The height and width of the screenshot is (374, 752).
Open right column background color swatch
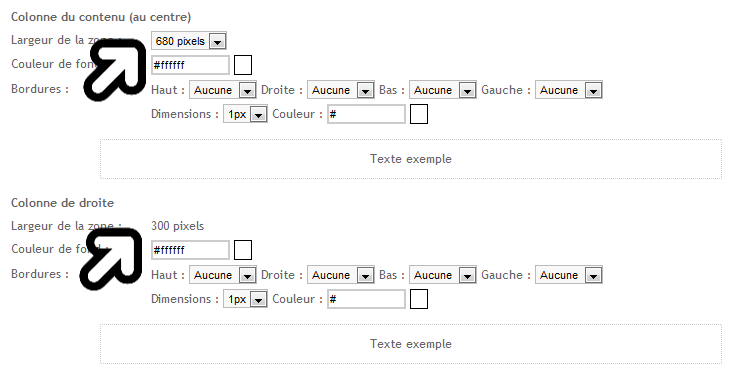point(243,250)
